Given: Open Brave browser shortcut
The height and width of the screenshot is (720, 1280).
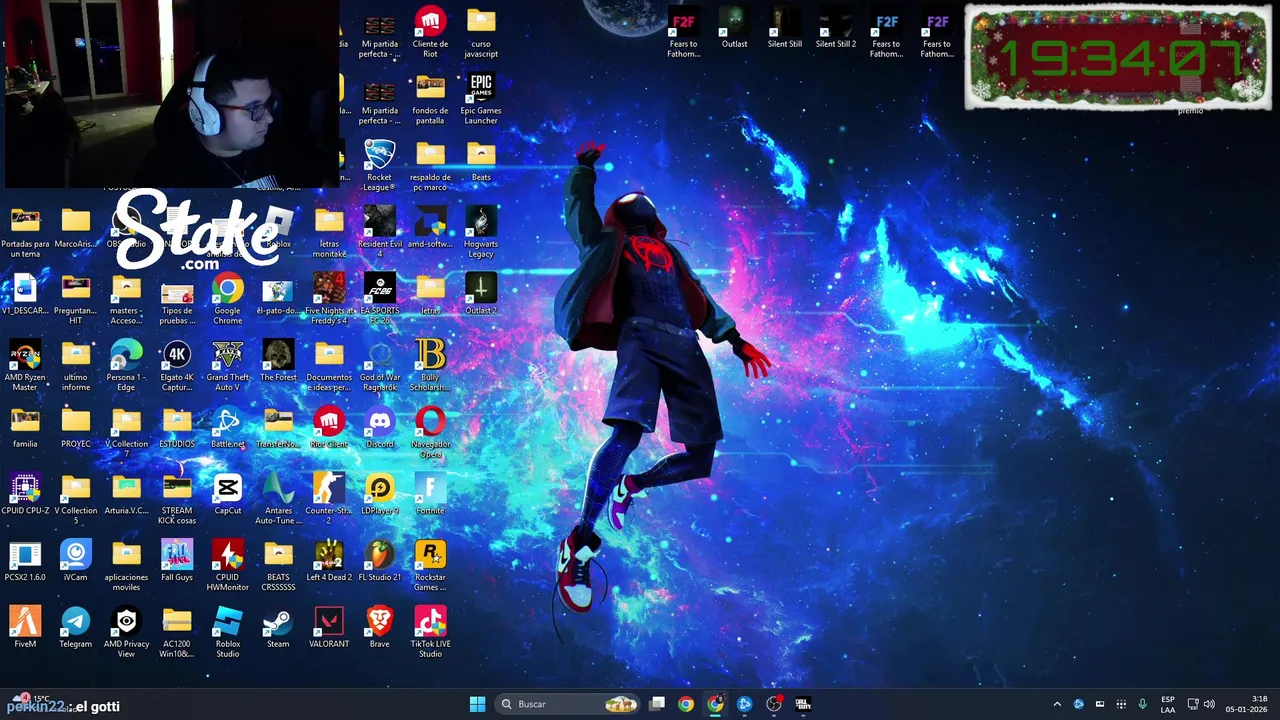Looking at the screenshot, I should 379,621.
